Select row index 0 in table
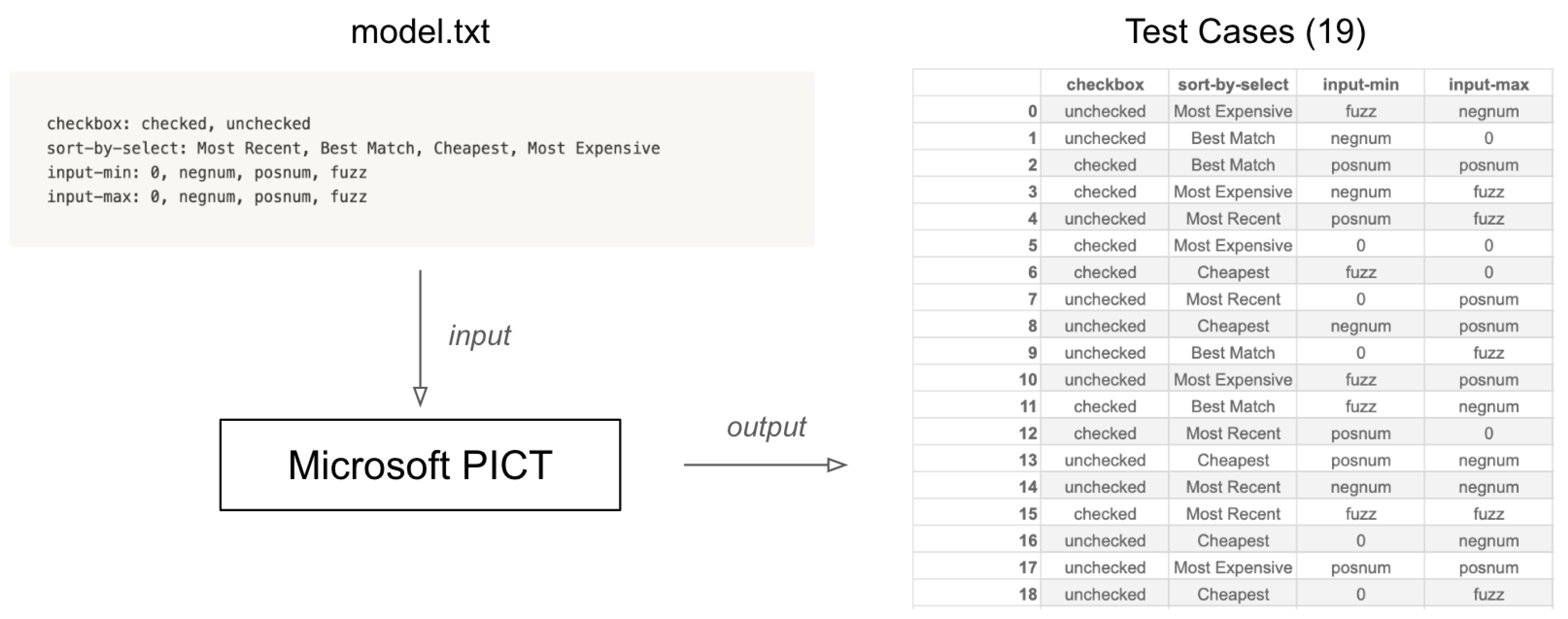Screen dimensions: 1568x619 (1032, 111)
